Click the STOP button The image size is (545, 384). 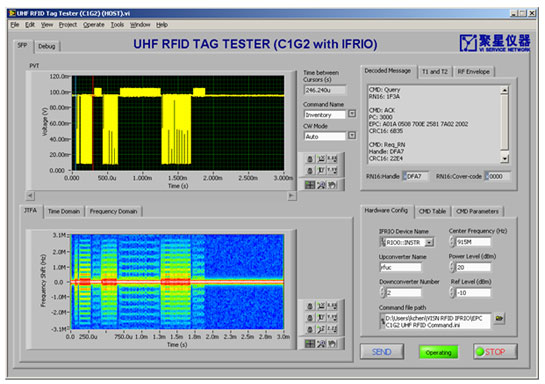(495, 352)
